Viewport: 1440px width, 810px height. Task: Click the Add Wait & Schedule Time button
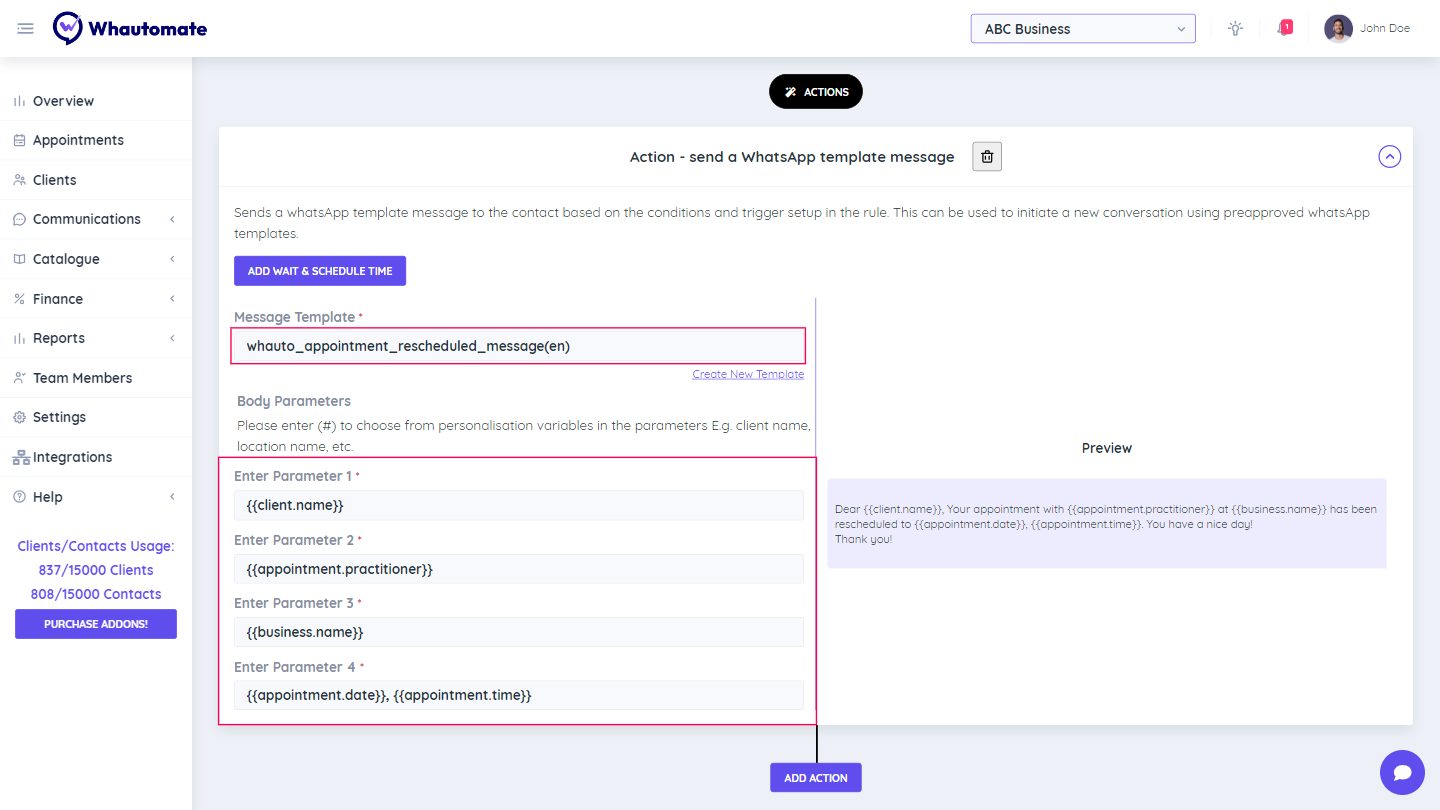click(x=320, y=271)
